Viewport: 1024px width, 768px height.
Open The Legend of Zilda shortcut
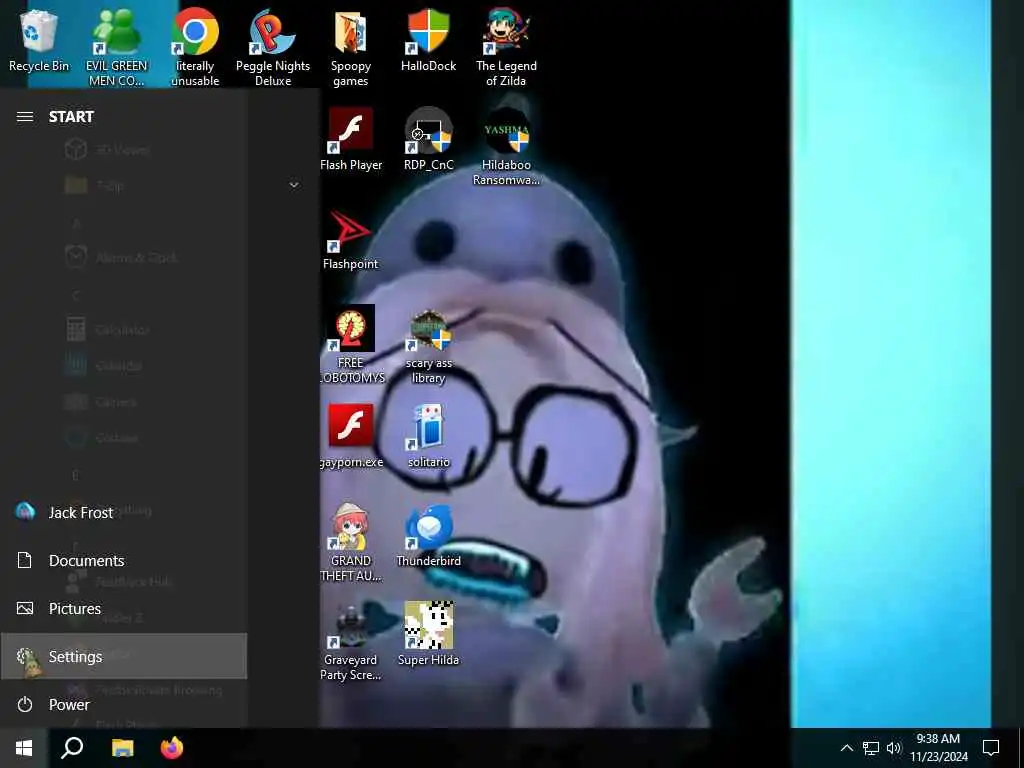[x=506, y=47]
